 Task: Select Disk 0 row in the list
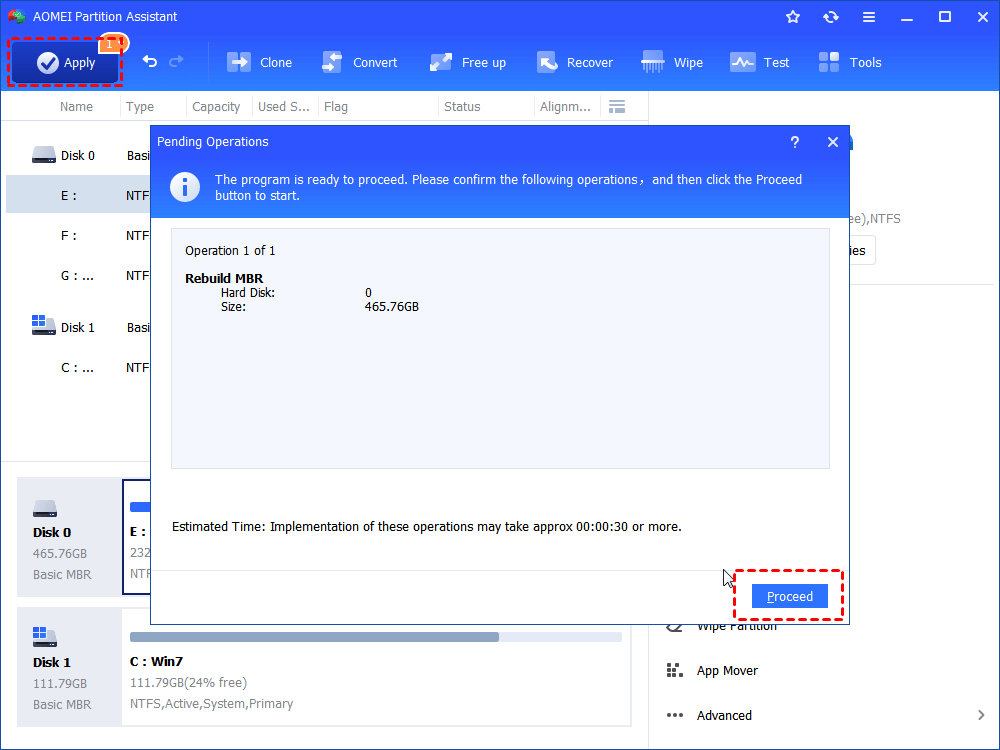click(x=78, y=155)
